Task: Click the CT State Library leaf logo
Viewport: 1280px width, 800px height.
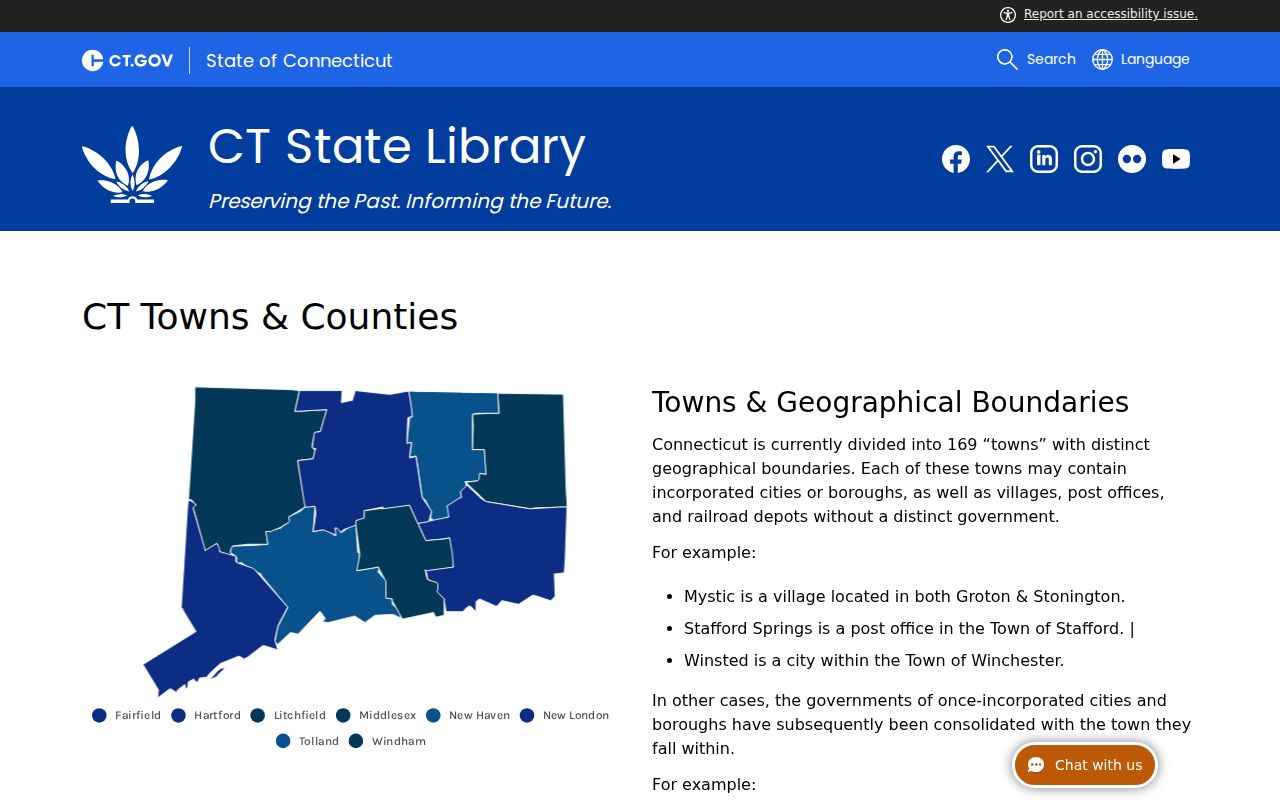Action: tap(132, 165)
